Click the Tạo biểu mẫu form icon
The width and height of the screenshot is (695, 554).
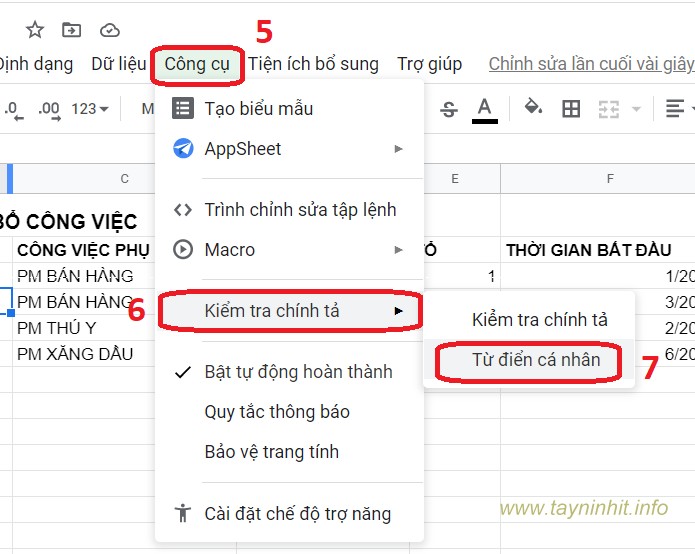tap(183, 108)
